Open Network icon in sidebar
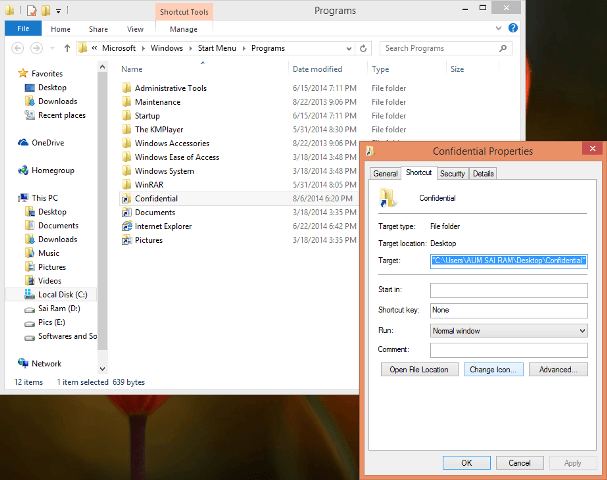 [x=23, y=363]
